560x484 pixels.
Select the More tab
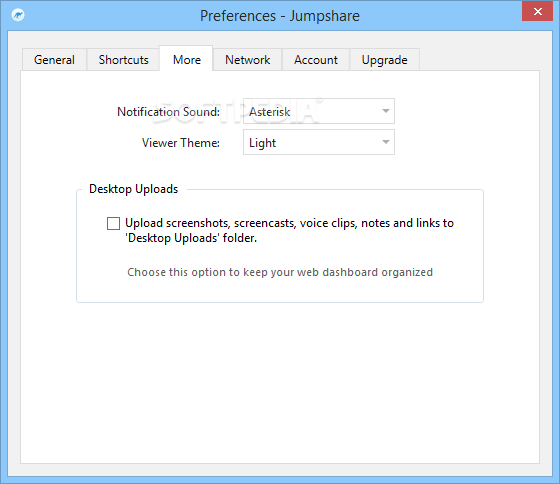click(x=186, y=59)
